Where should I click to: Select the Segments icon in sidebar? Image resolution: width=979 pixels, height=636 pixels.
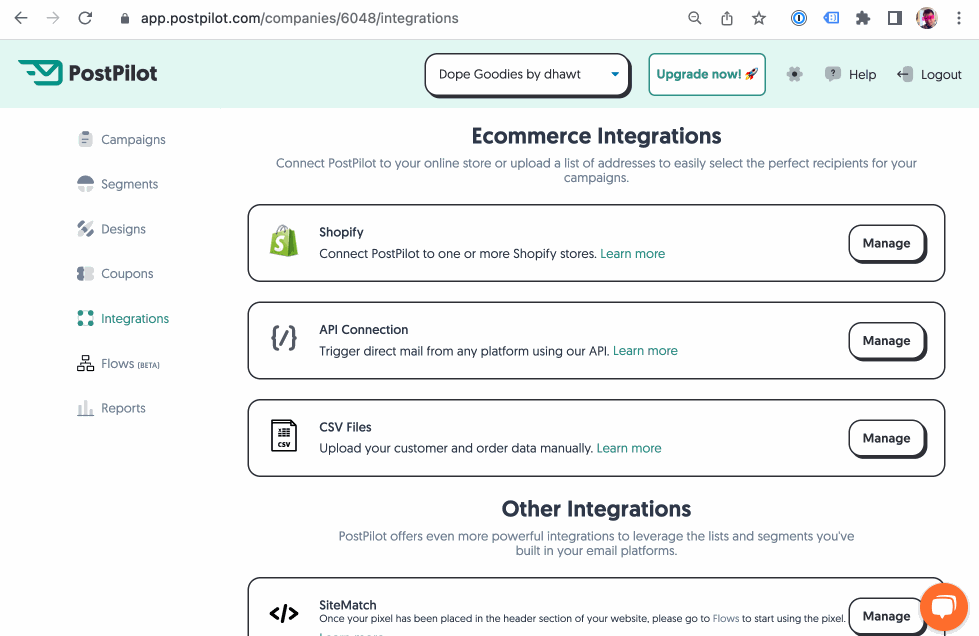pyautogui.click(x=86, y=184)
